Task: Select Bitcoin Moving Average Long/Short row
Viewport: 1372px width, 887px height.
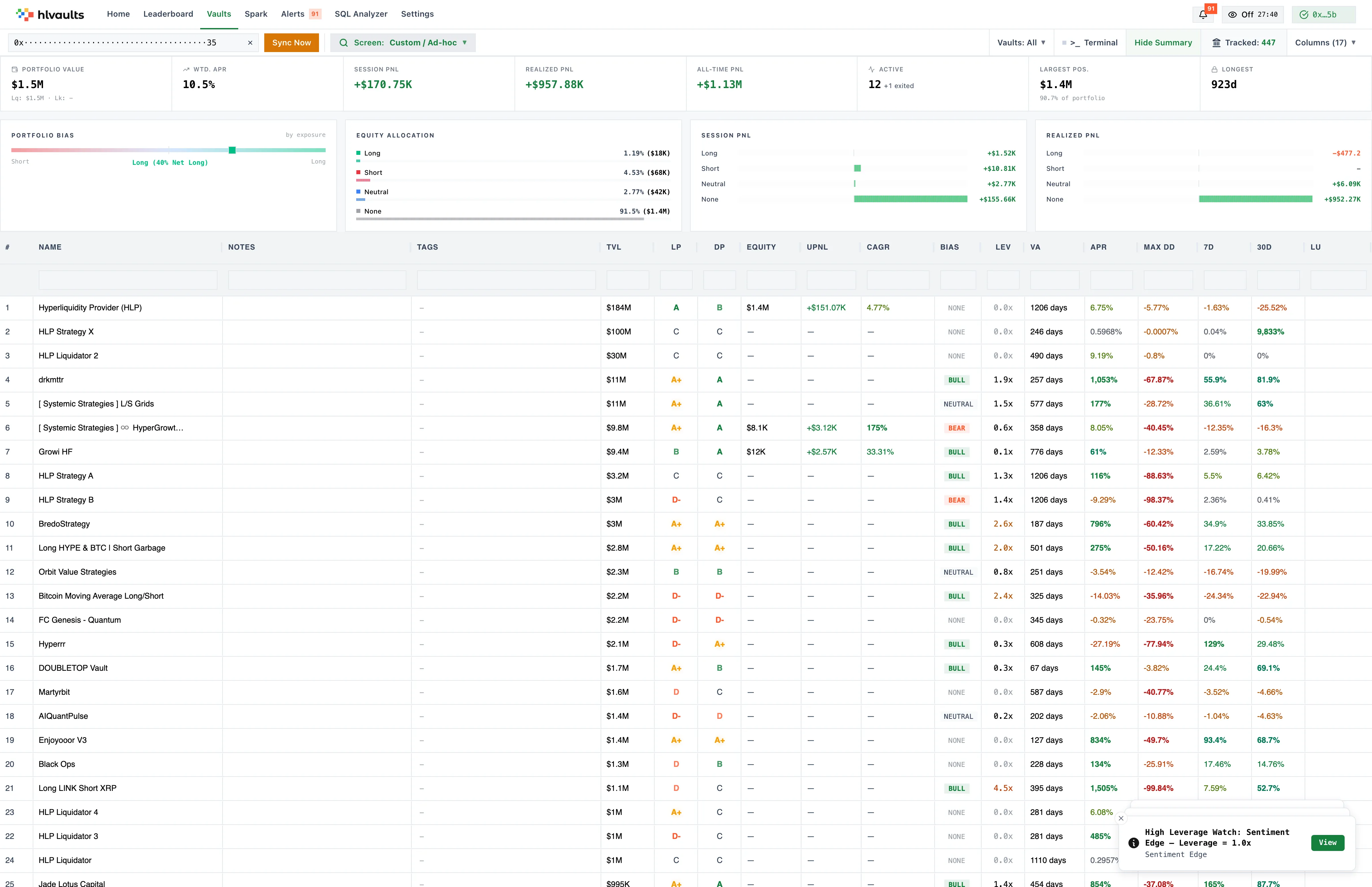Action: 686,596
